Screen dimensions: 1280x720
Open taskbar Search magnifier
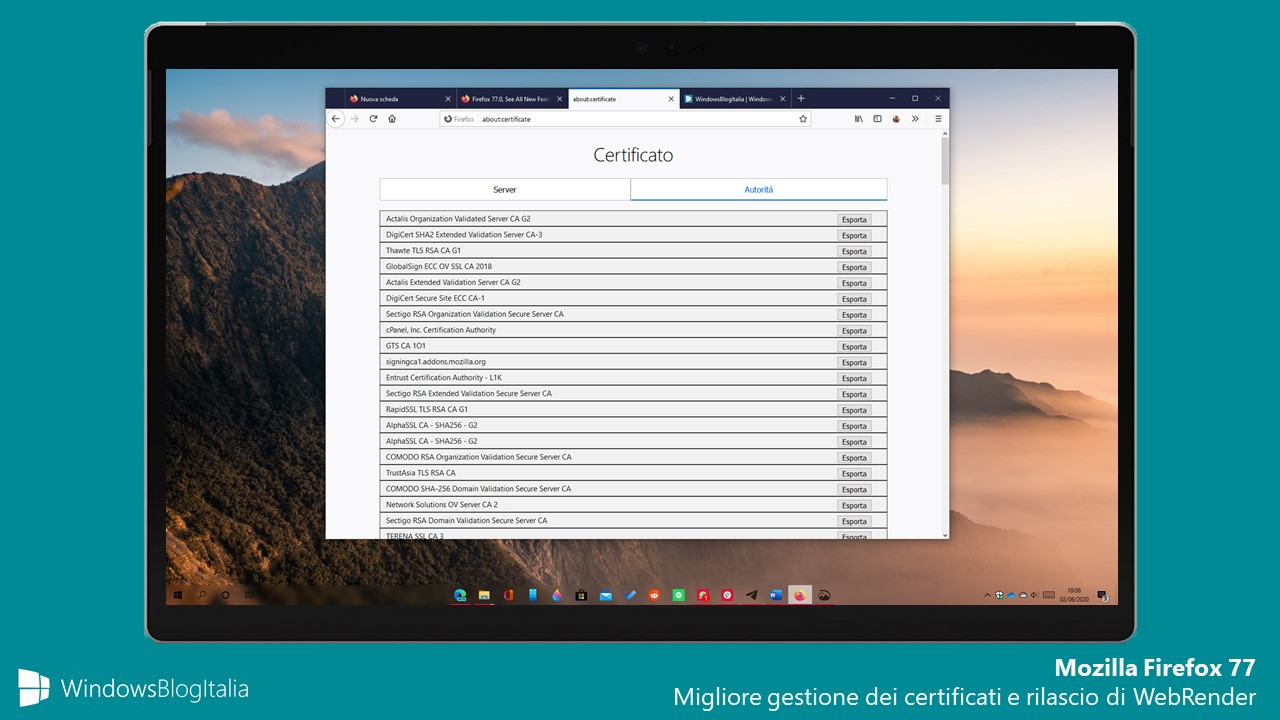pos(202,595)
